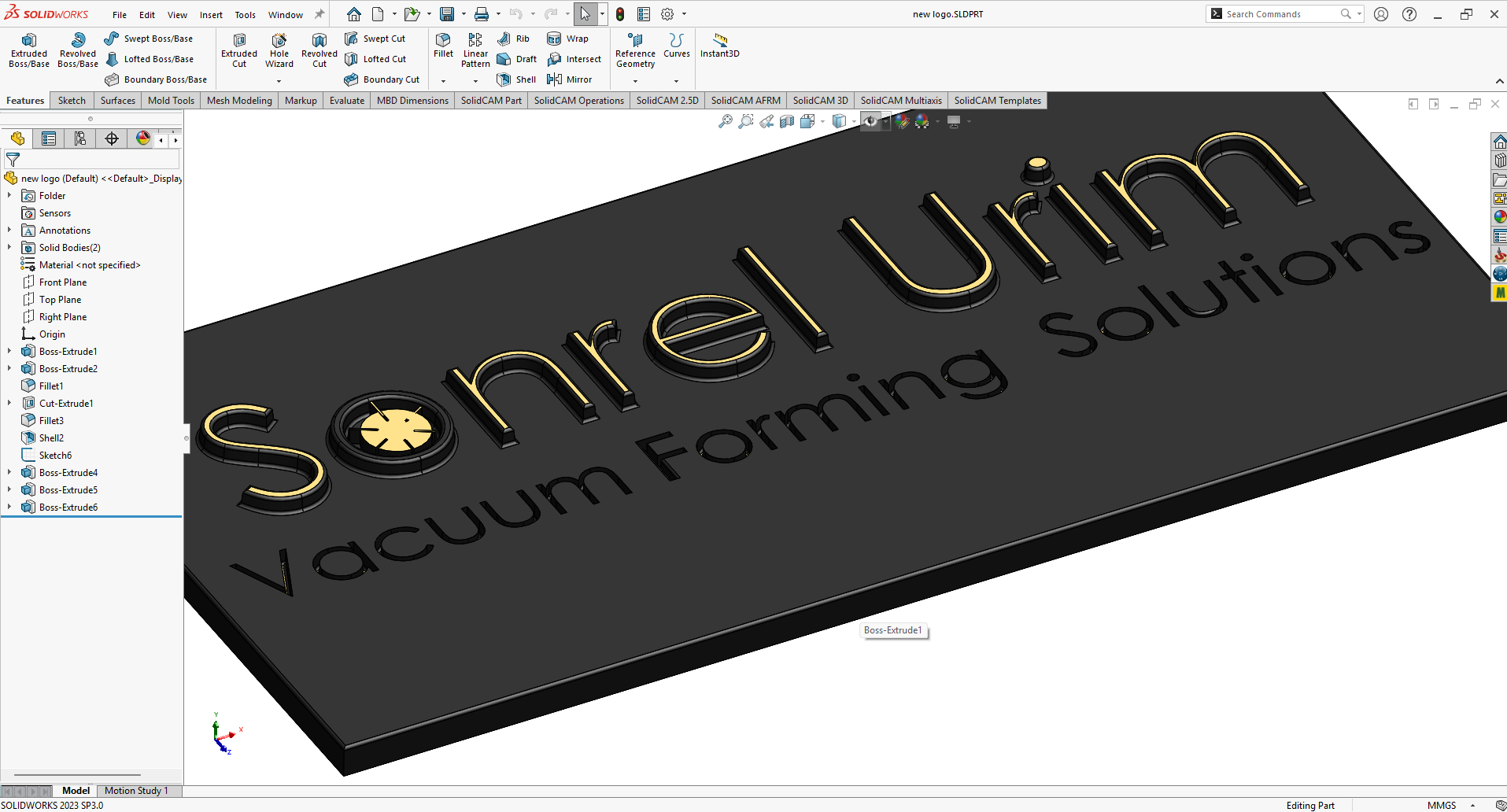The height and width of the screenshot is (812, 1507).
Task: Click Zoom to Fit icon
Action: coord(726,121)
